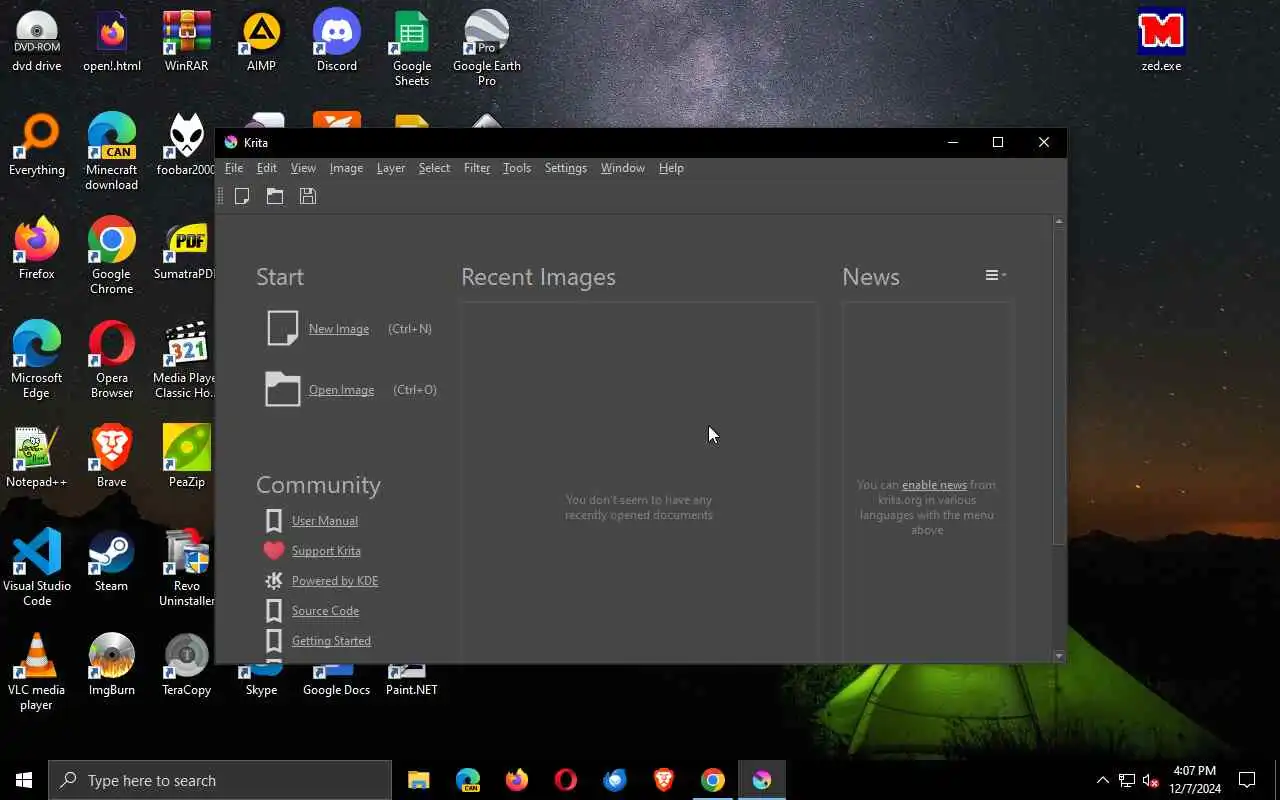Screen dimensions: 1280x800
Task: Open the Source Code link
Action: tap(325, 611)
